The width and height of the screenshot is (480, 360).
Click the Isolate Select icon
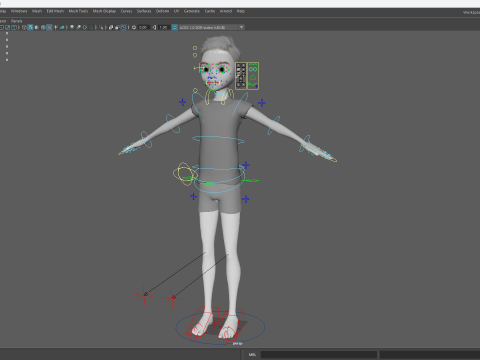pos(101,27)
